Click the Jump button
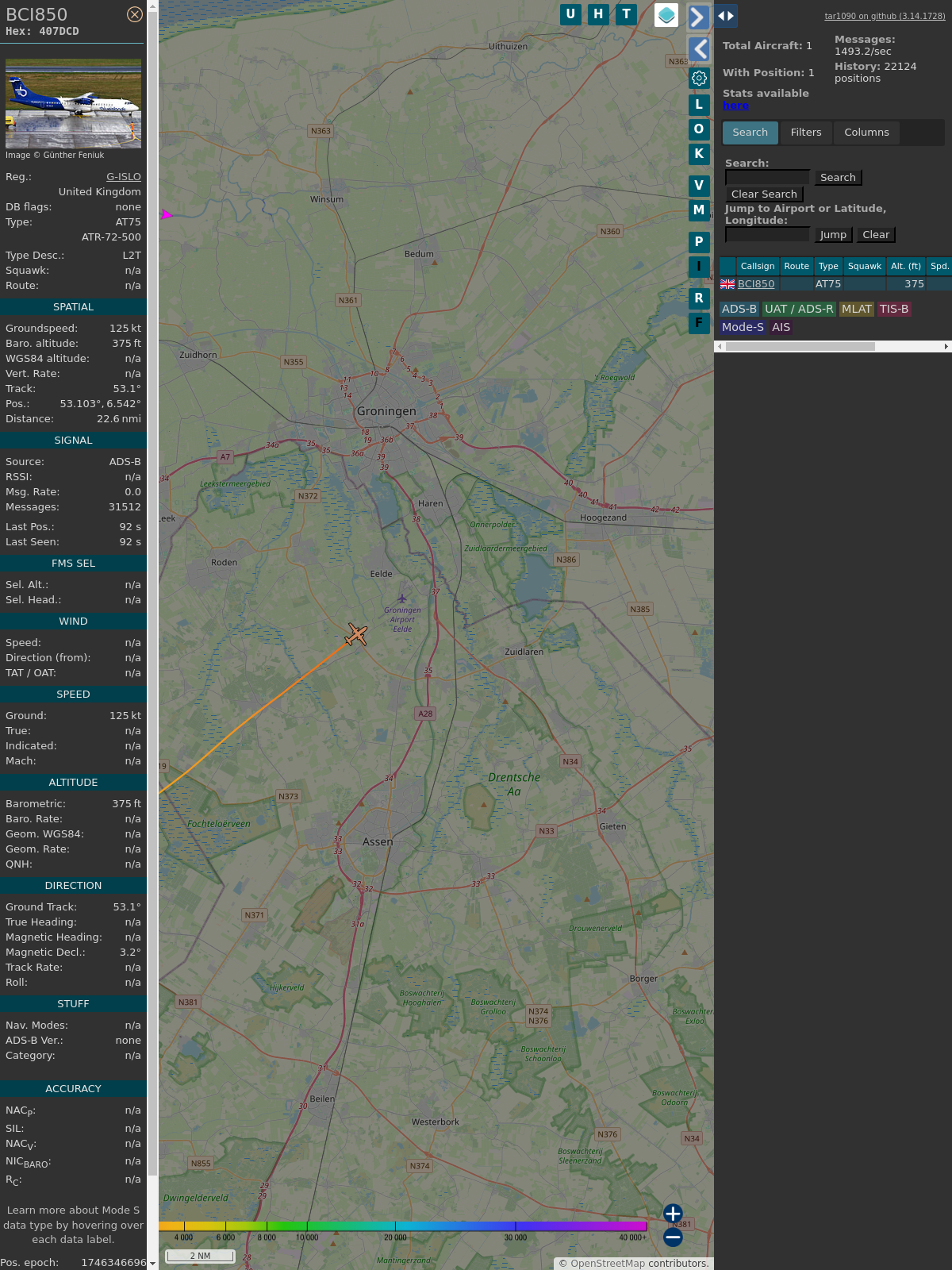The width and height of the screenshot is (952, 1270). pyautogui.click(x=833, y=235)
